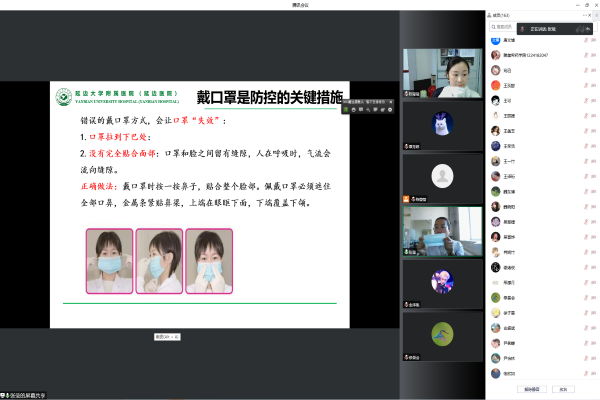The height and width of the screenshot is (400, 600).
Task: Click the screen-sharing status label at bottom-left
Action: (25, 395)
